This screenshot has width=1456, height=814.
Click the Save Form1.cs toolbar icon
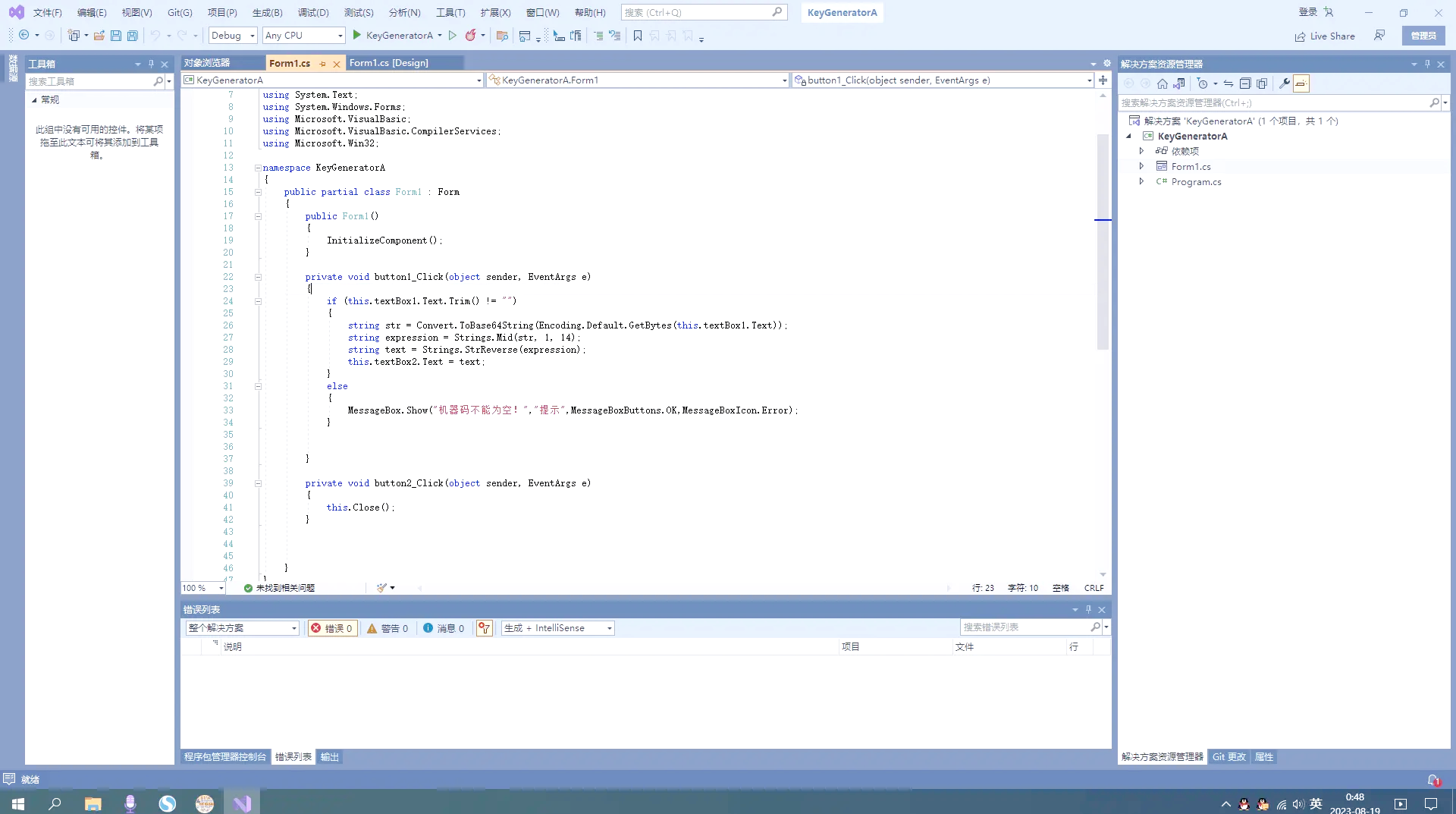point(116,36)
